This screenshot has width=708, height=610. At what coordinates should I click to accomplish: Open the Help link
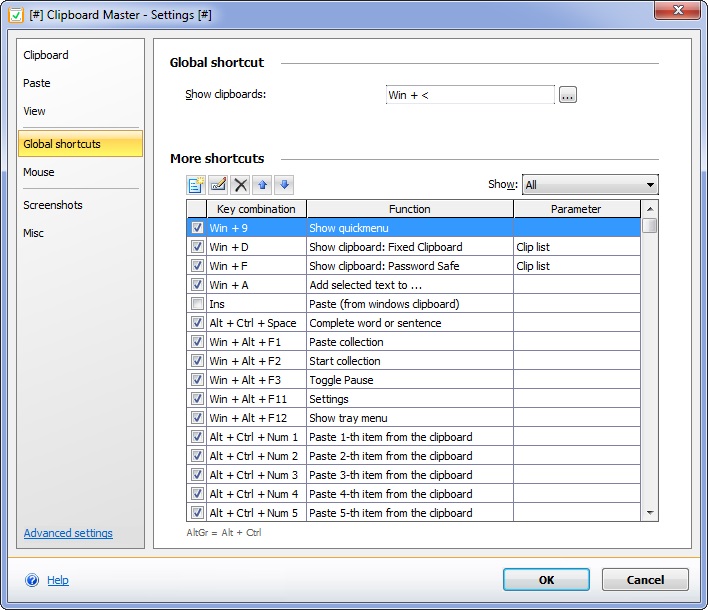point(58,580)
